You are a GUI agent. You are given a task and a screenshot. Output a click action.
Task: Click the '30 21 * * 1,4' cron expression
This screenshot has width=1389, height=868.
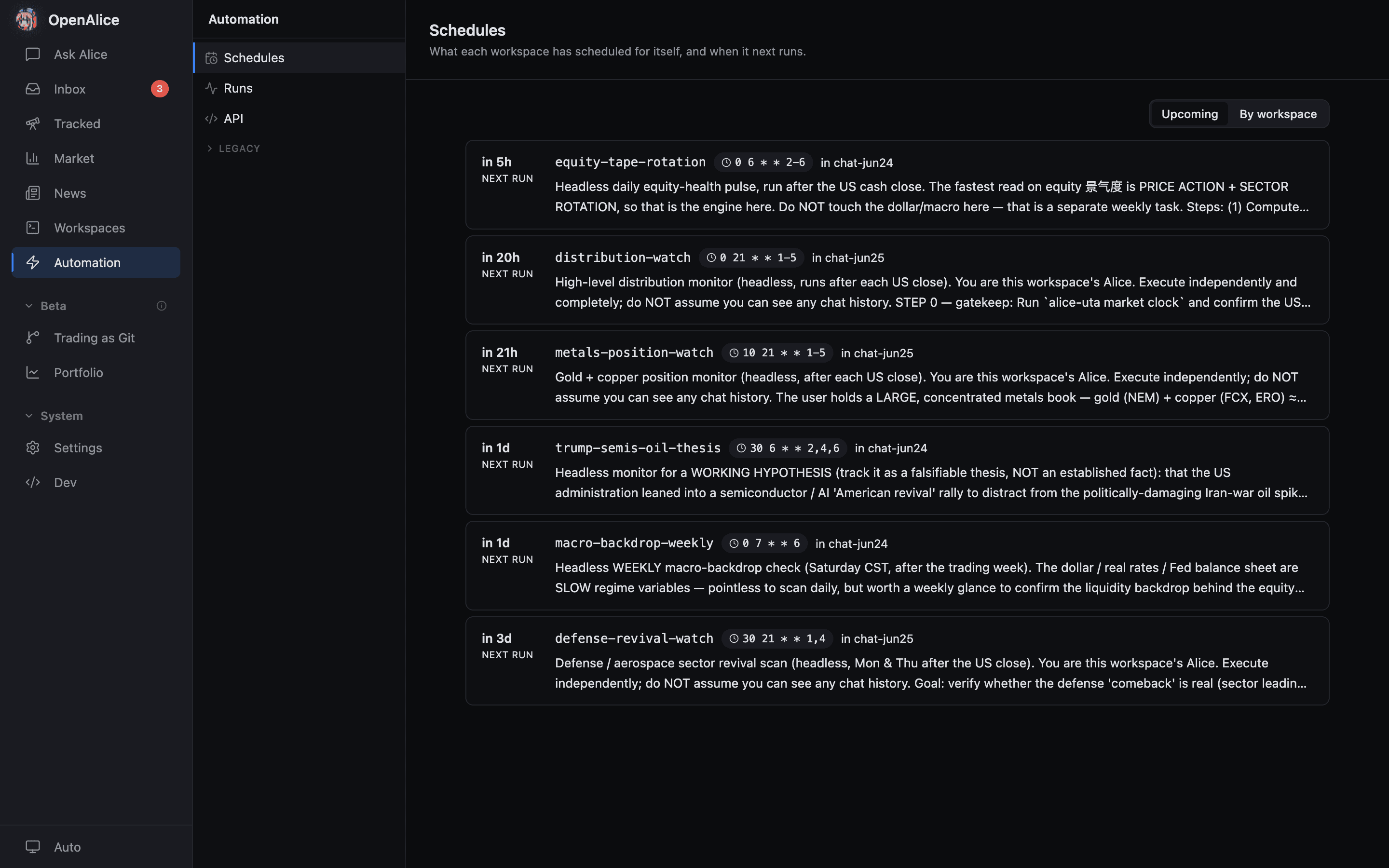pos(784,638)
